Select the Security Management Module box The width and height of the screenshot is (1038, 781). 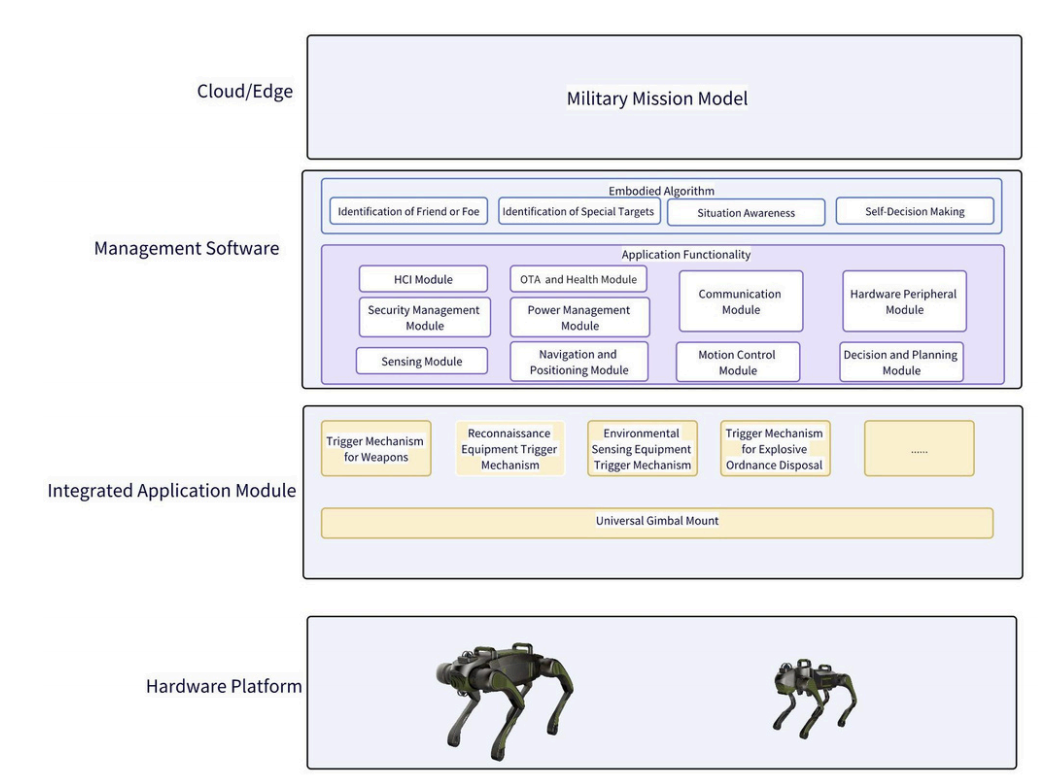click(423, 317)
